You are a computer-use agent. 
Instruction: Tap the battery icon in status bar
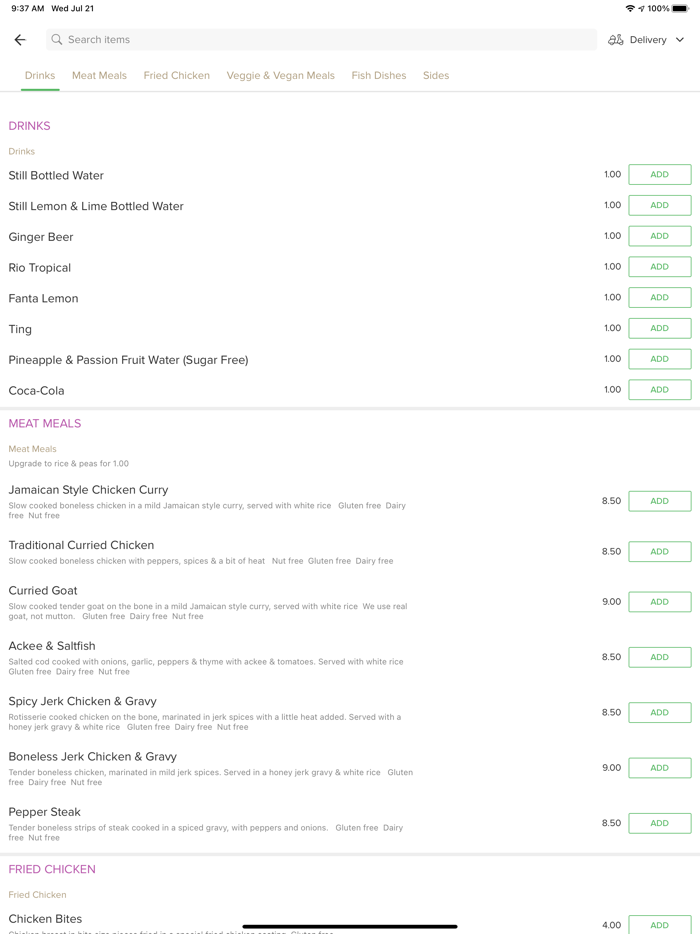pyautogui.click(x=680, y=8)
